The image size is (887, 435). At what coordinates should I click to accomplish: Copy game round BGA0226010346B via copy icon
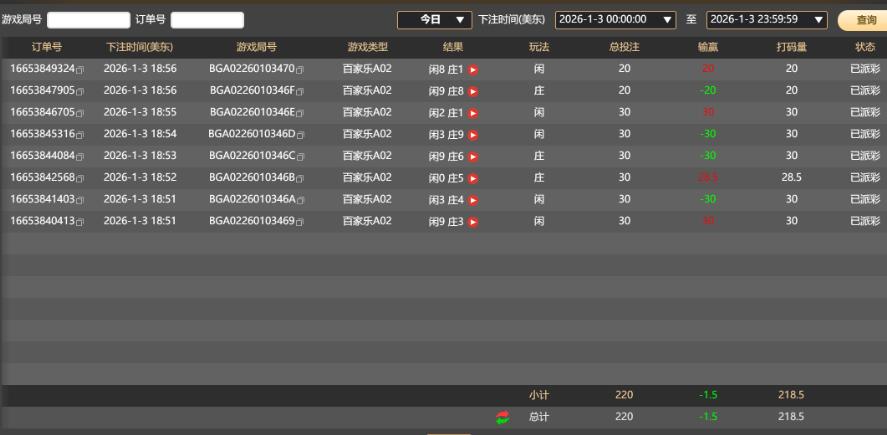tap(300, 179)
